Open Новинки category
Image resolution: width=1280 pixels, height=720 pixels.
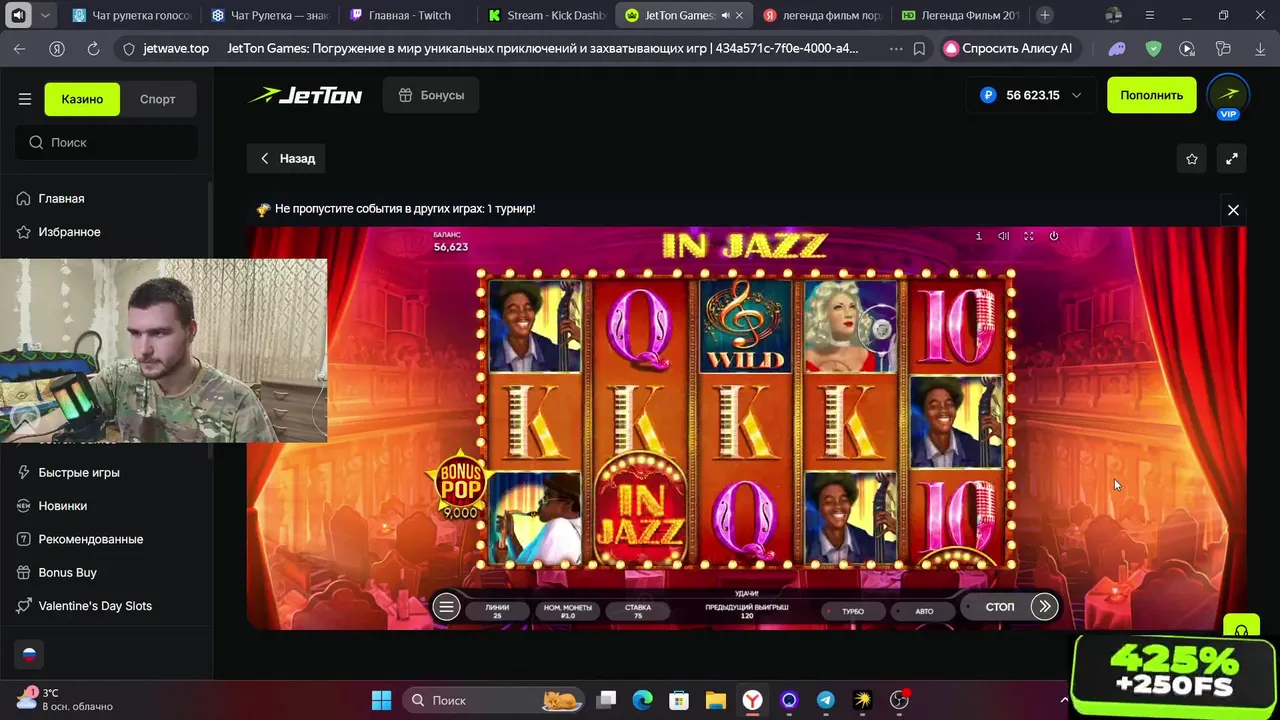62,505
